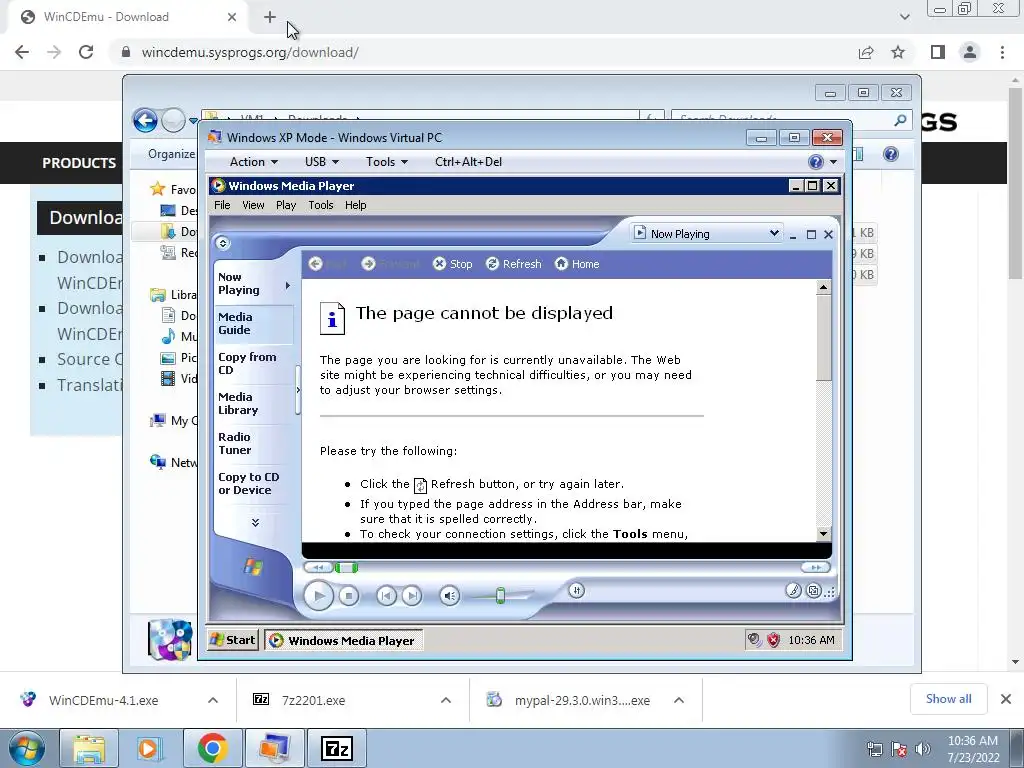Show more taskbar features via double chevron
This screenshot has height=768, width=1024.
click(255, 522)
